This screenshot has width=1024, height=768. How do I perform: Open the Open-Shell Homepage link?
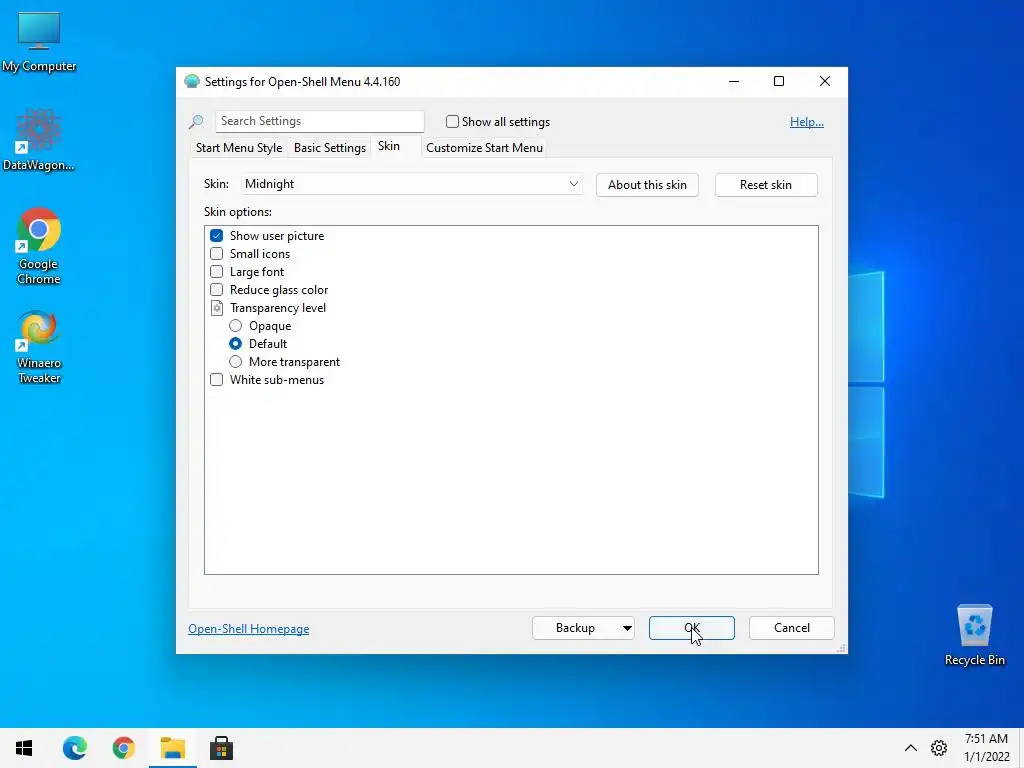click(x=249, y=628)
